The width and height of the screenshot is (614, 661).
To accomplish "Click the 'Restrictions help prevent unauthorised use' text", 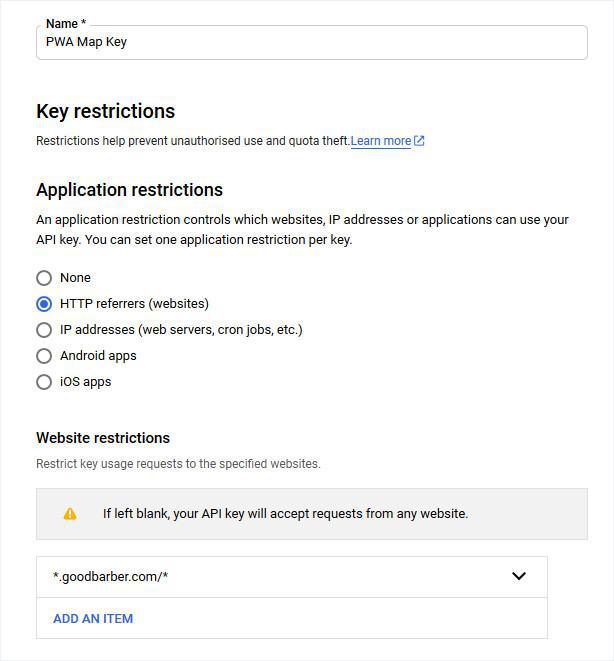I will [x=192, y=141].
